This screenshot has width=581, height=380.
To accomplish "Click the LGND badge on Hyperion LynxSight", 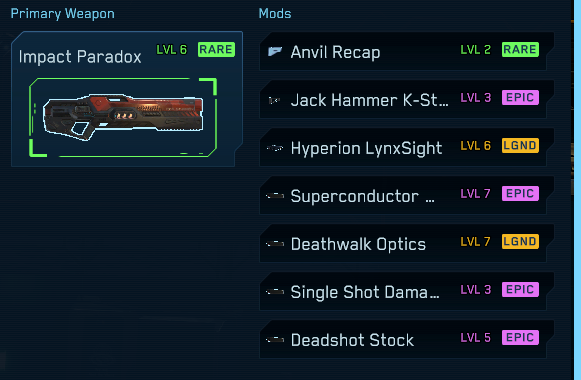I will point(520,146).
